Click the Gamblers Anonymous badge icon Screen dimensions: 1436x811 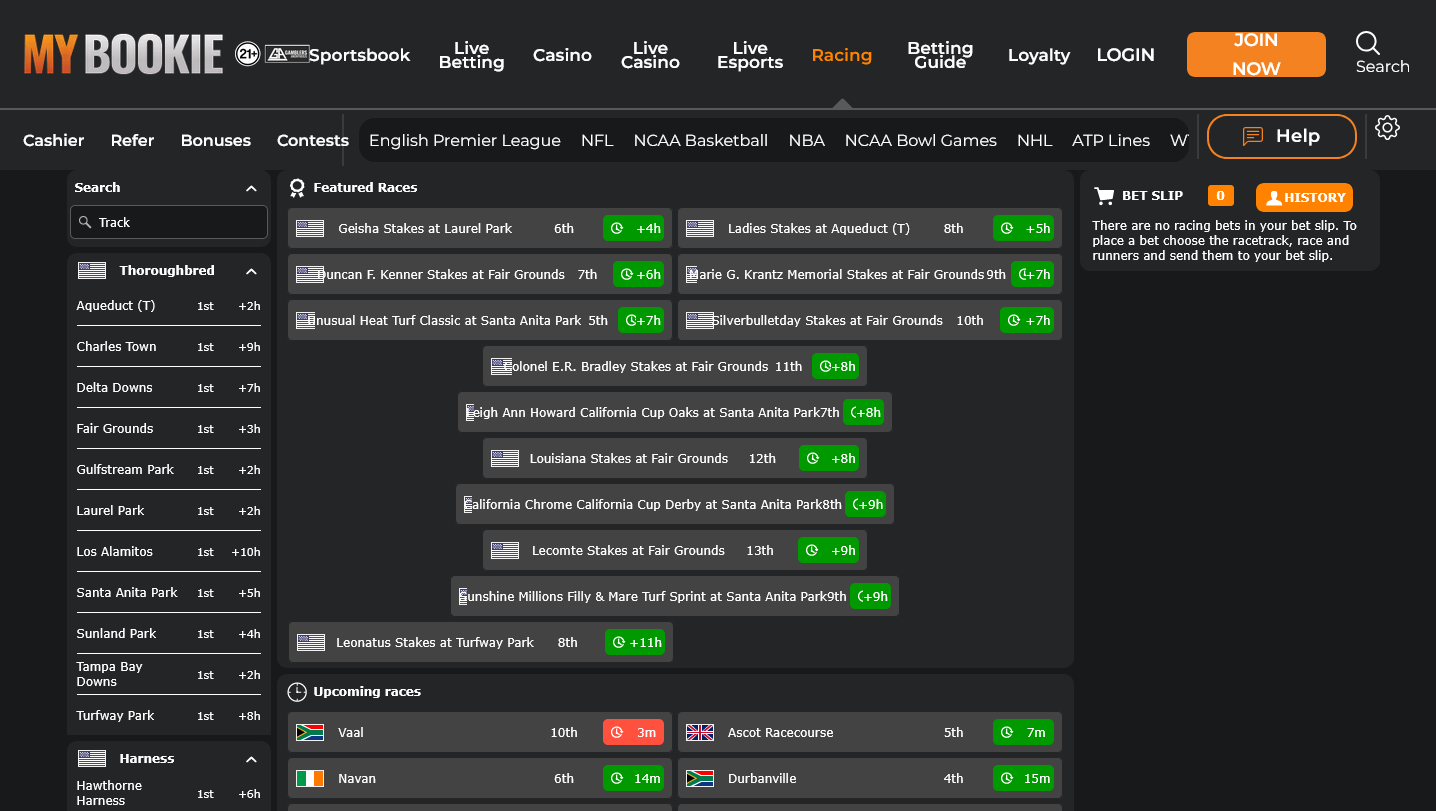click(x=287, y=54)
